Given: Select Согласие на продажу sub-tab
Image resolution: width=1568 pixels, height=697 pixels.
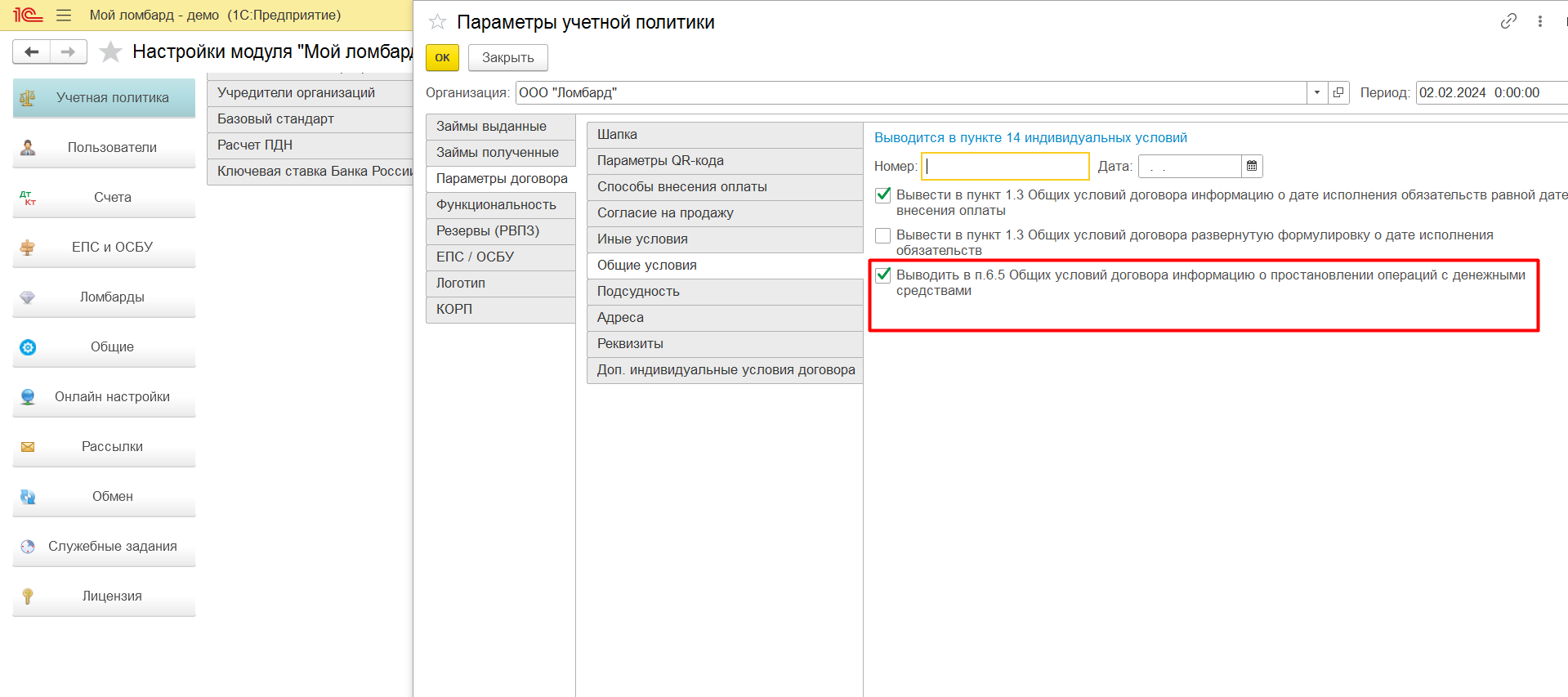Looking at the screenshot, I should (725, 213).
